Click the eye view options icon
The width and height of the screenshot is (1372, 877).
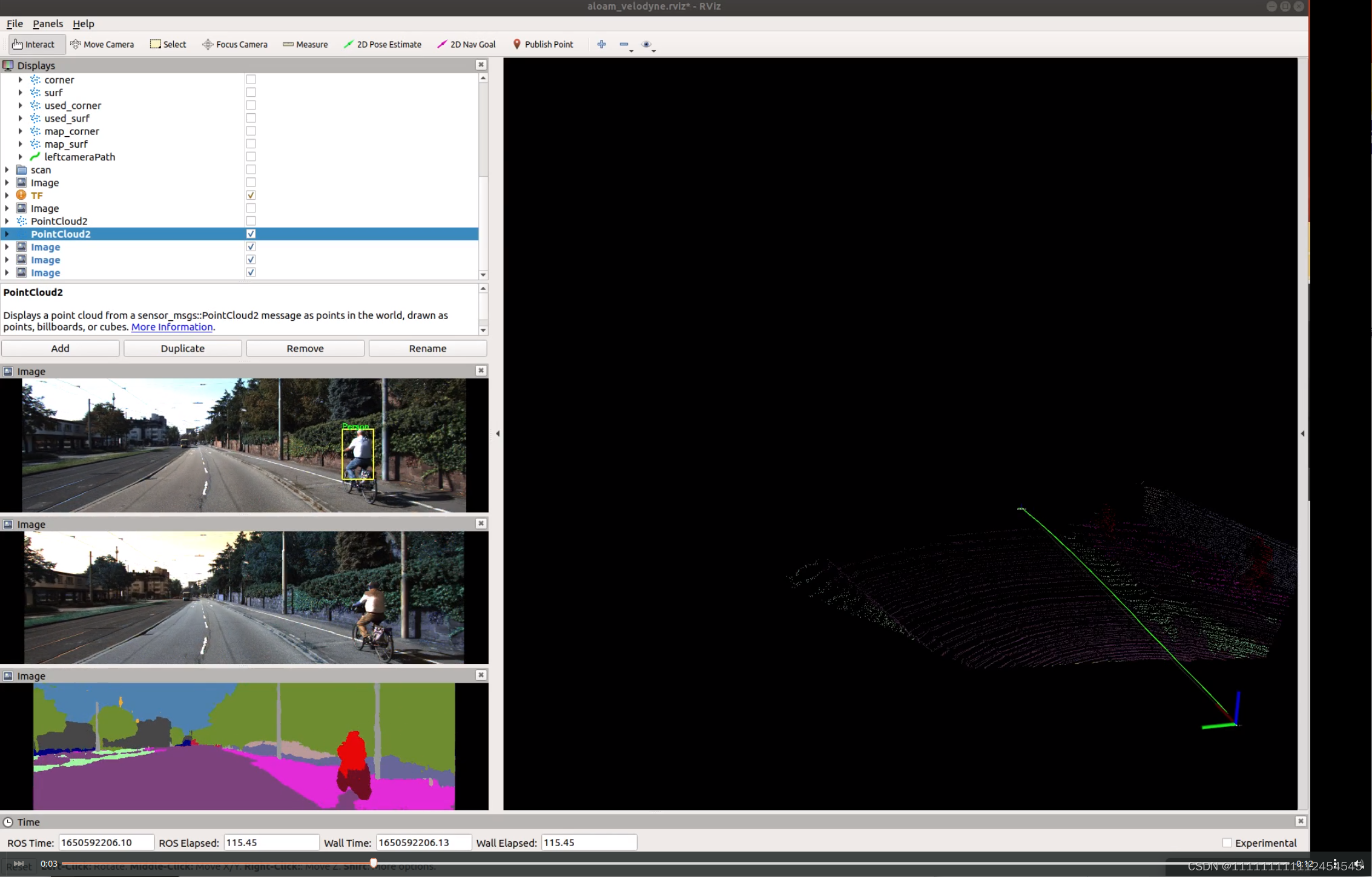(646, 44)
